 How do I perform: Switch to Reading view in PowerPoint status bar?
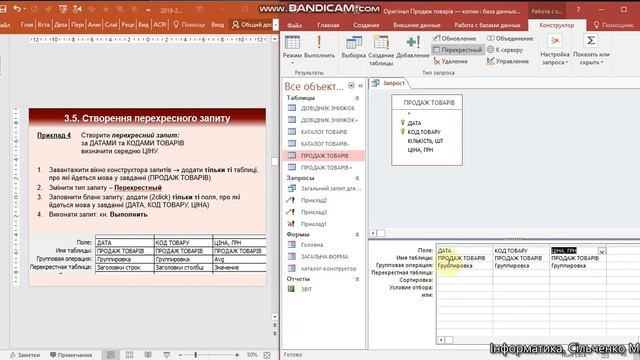(148, 355)
